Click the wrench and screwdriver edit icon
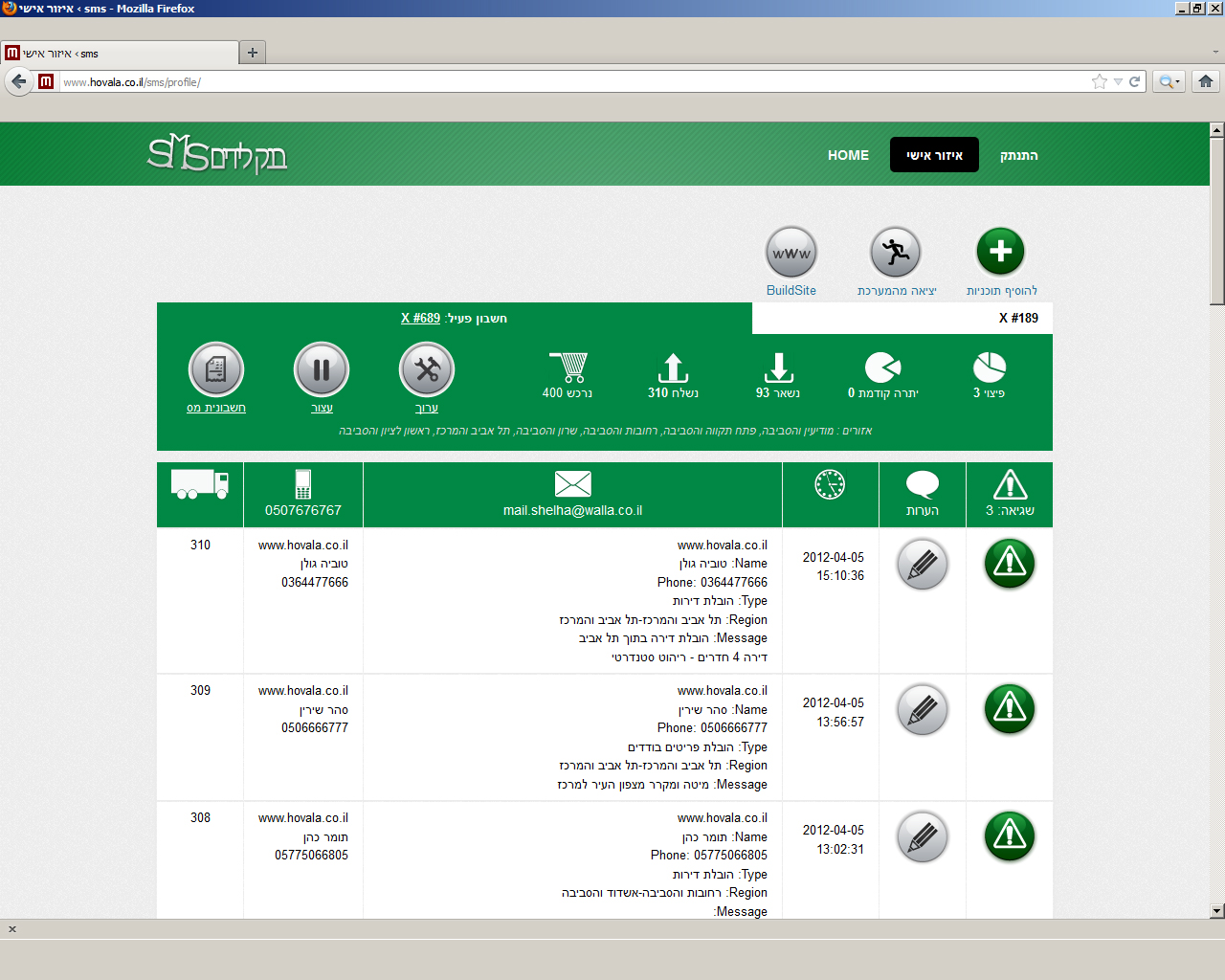The image size is (1225, 980). coord(426,369)
